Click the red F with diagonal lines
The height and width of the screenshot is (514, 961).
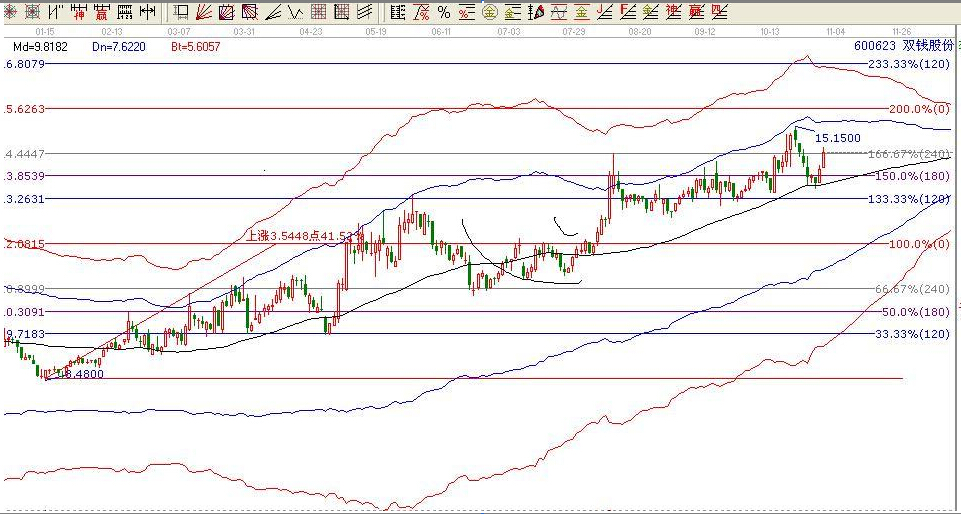click(x=627, y=12)
